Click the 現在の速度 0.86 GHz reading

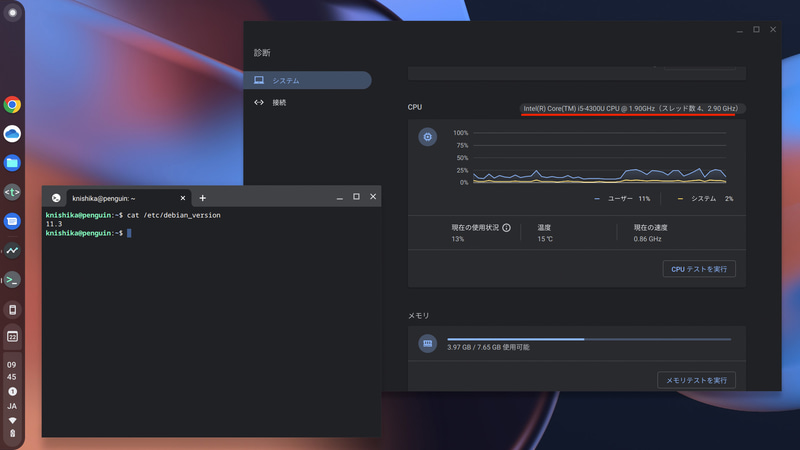pos(651,233)
